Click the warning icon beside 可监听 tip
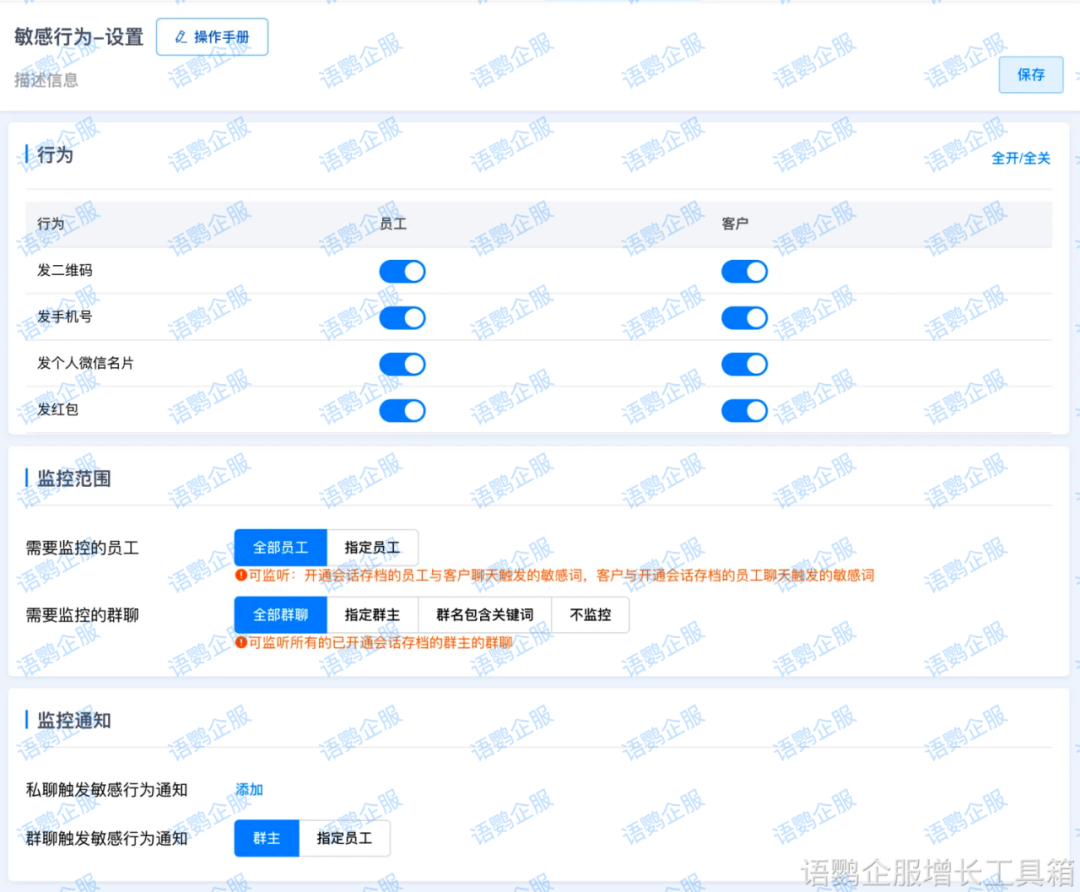1080x892 pixels. [x=239, y=575]
